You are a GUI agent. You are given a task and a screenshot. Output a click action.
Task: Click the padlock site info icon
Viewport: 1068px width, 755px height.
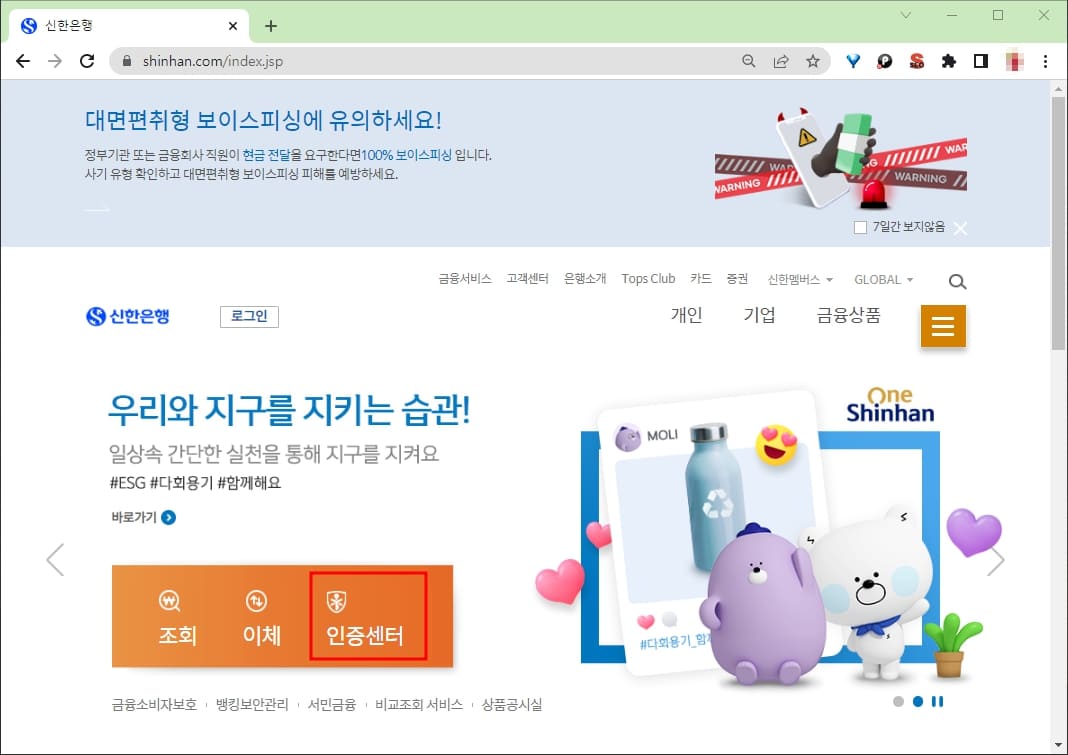(x=127, y=61)
